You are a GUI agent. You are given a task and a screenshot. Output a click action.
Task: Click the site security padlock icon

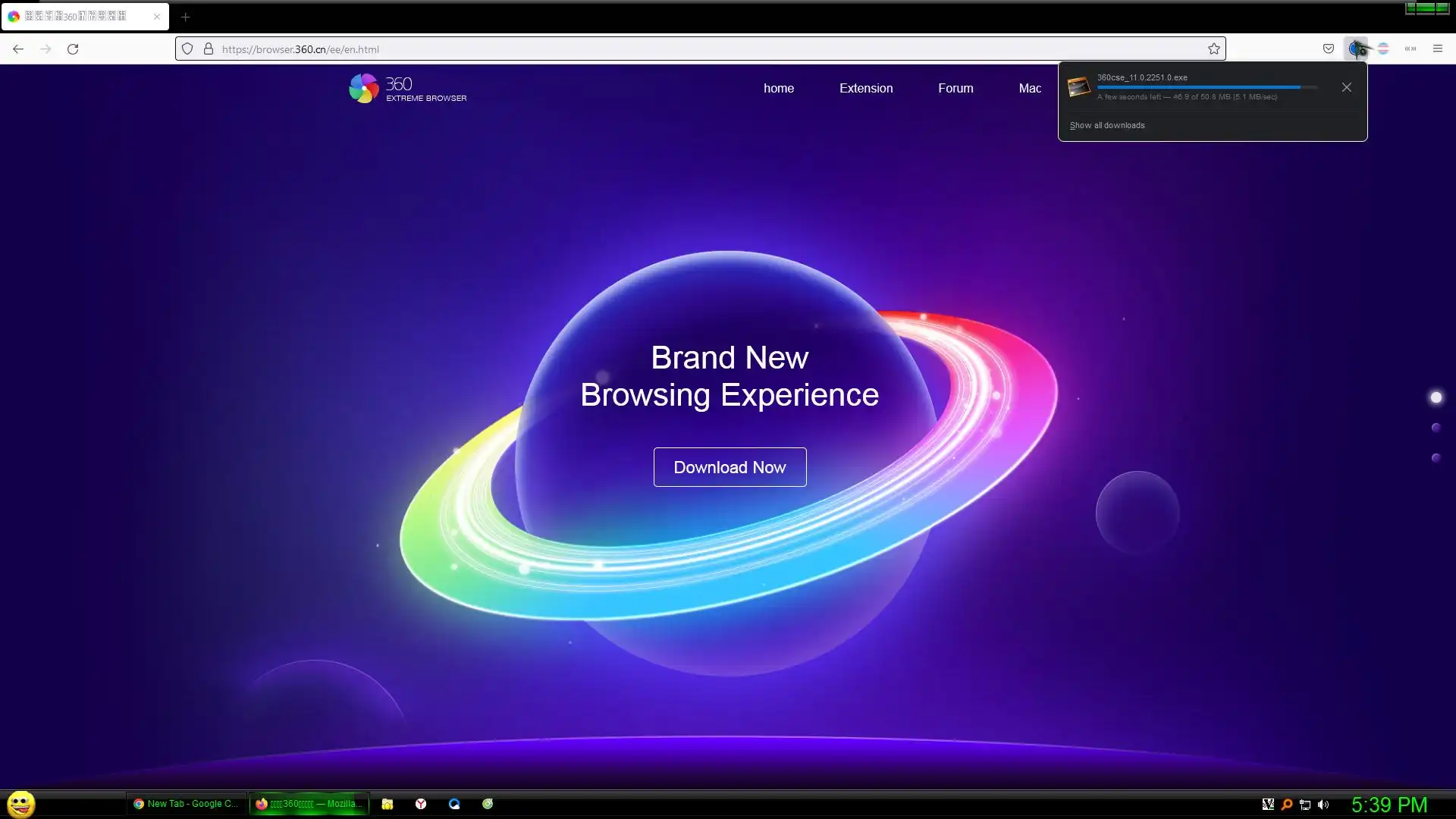pos(209,49)
